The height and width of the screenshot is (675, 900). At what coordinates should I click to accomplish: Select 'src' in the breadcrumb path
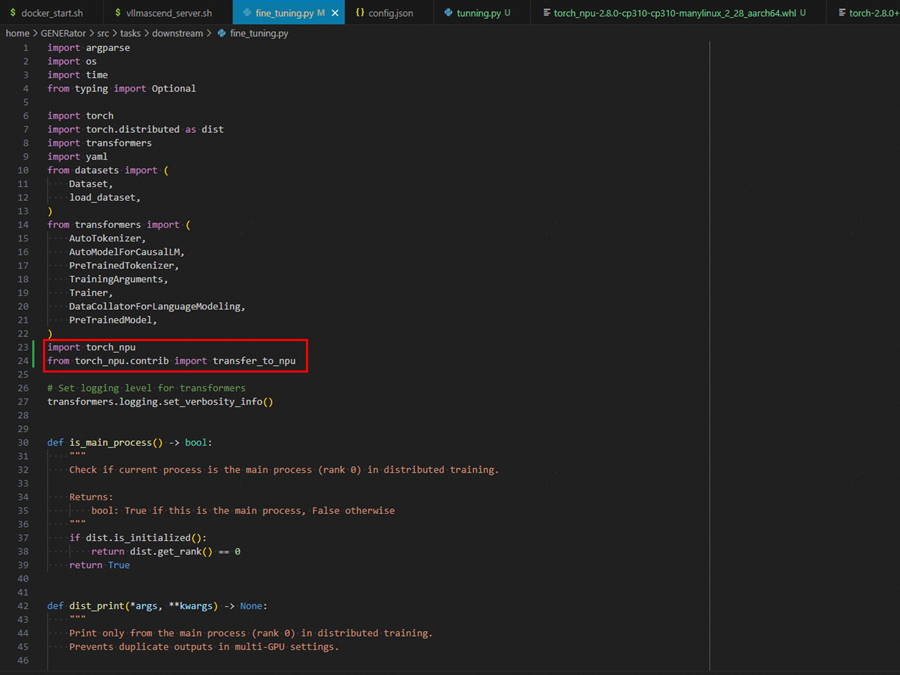103,33
